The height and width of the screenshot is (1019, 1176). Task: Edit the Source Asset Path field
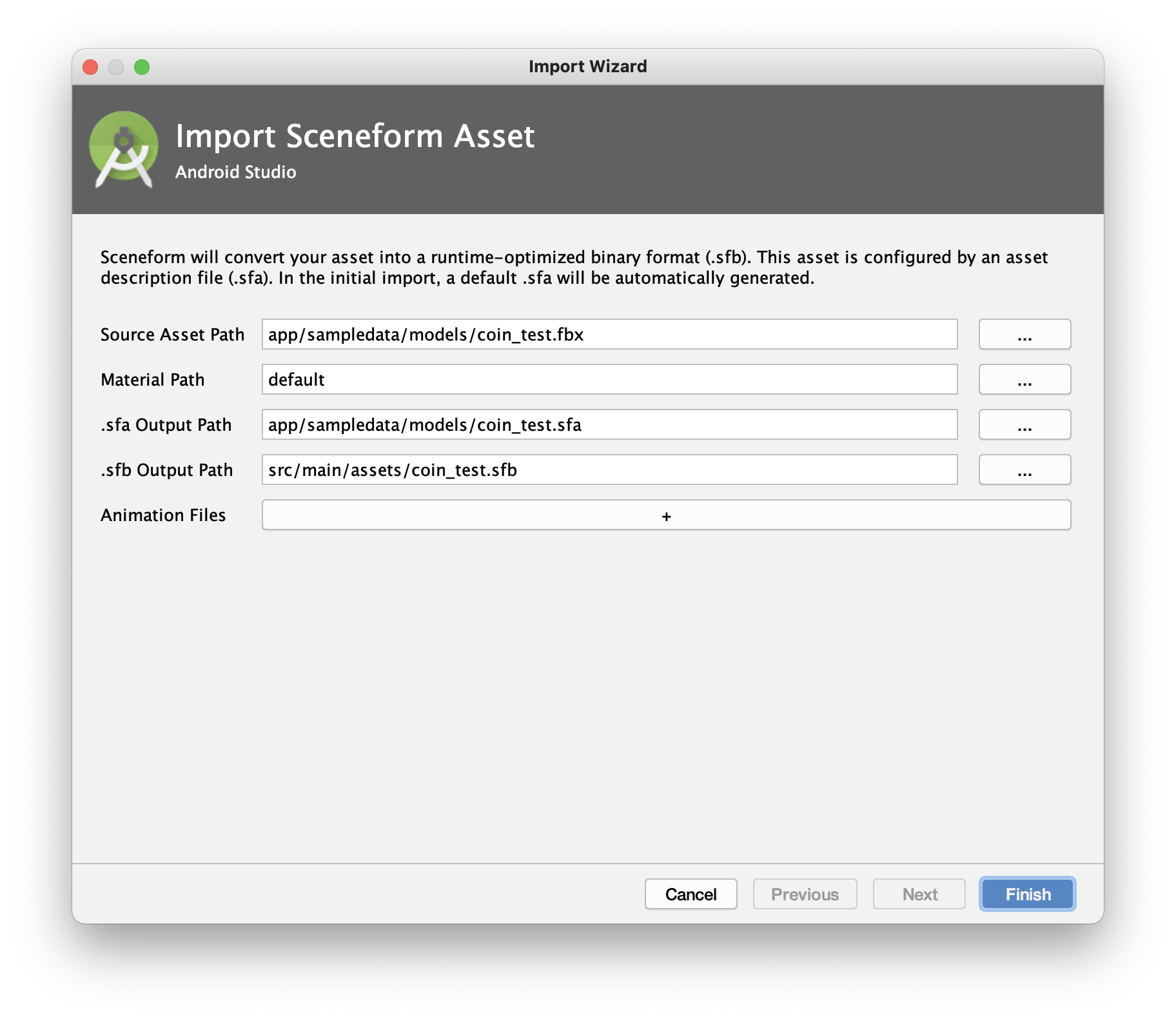(609, 334)
